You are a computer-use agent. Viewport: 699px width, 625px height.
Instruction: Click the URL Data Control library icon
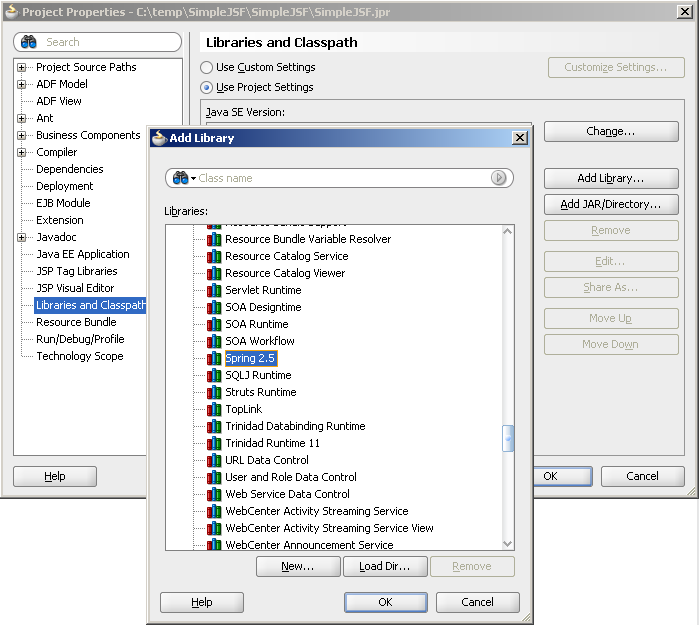point(214,460)
